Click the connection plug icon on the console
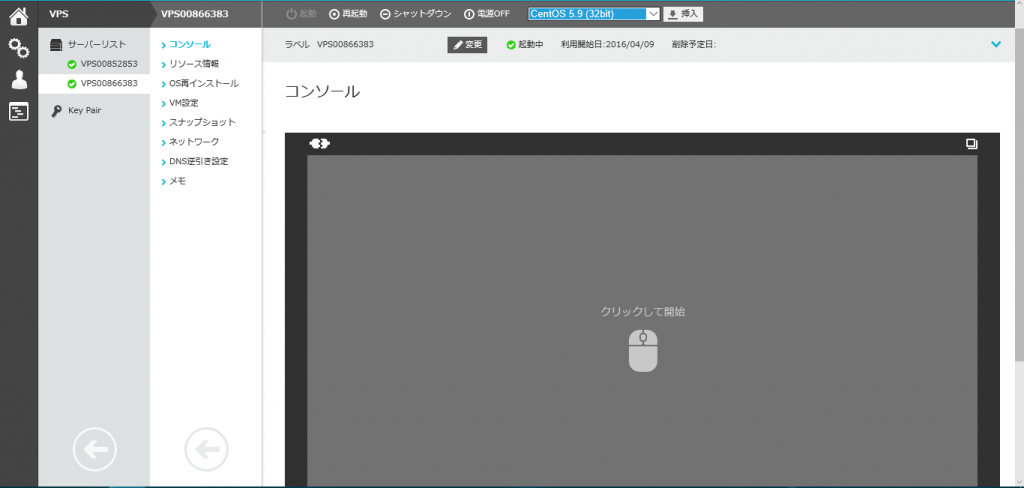 pos(319,143)
